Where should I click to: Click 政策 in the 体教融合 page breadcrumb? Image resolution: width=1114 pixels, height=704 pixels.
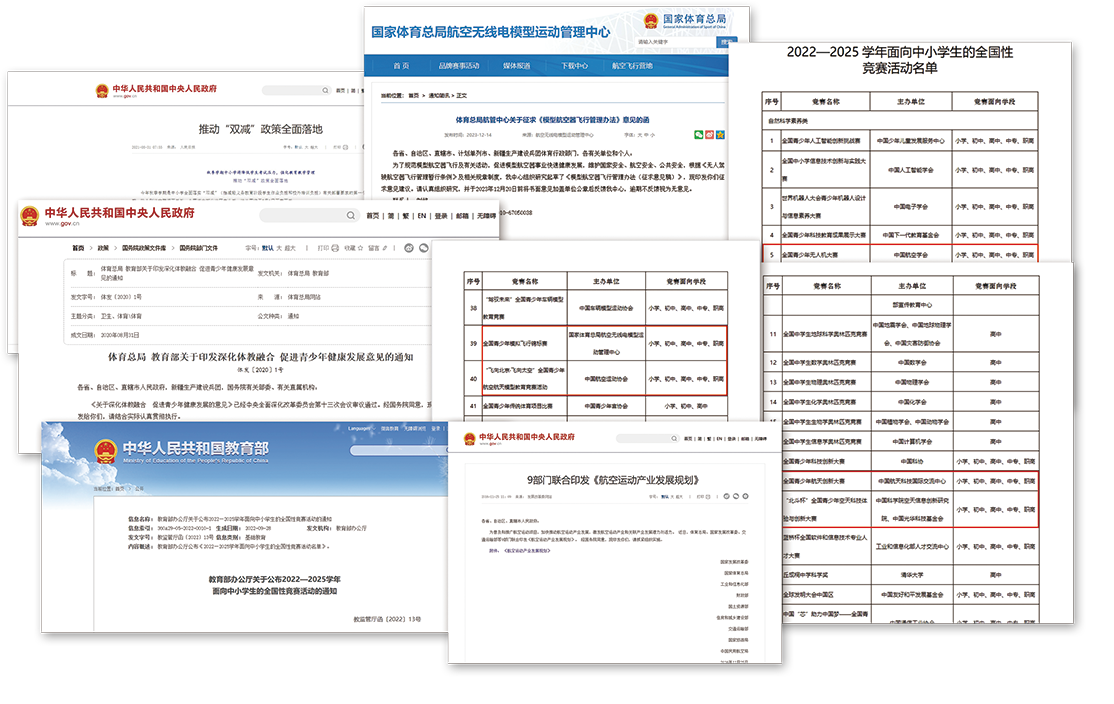tap(103, 248)
